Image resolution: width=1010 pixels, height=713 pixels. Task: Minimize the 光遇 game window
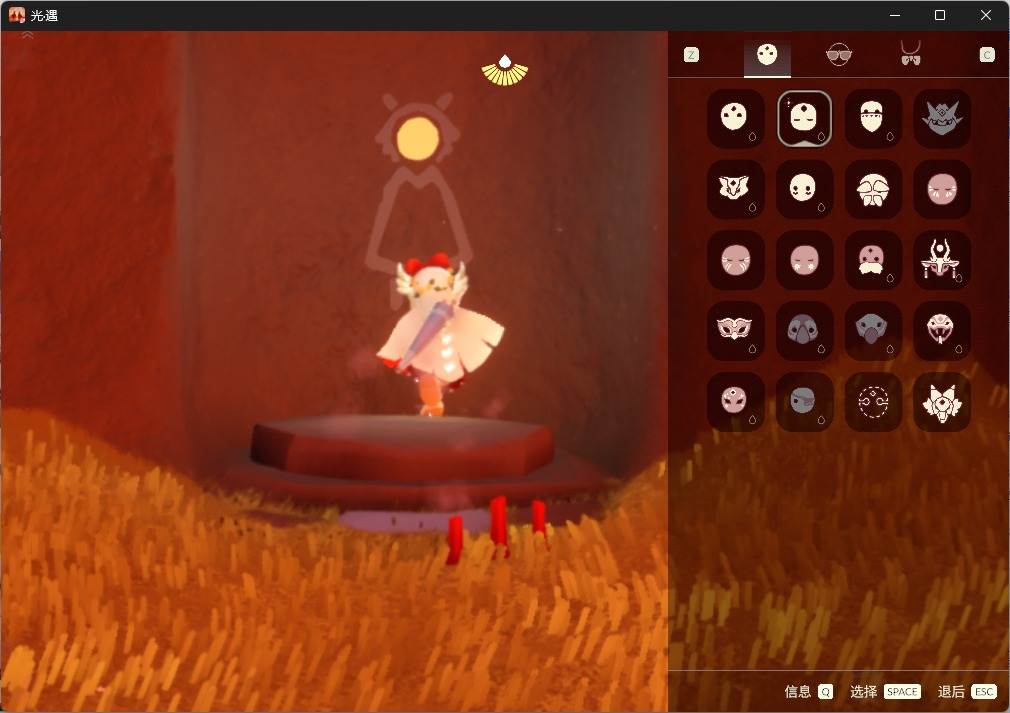click(x=895, y=15)
